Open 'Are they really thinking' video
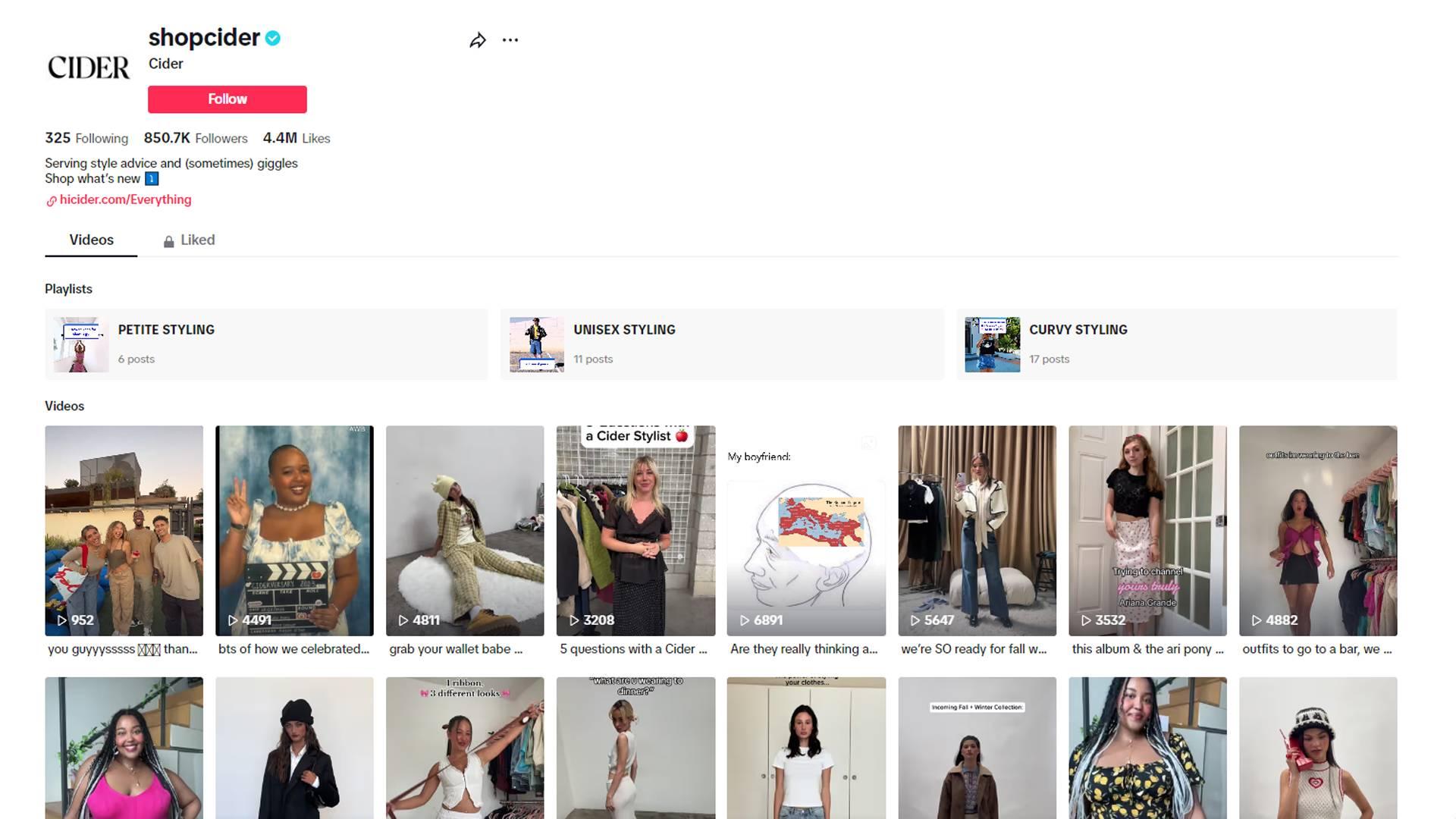 pyautogui.click(x=806, y=531)
